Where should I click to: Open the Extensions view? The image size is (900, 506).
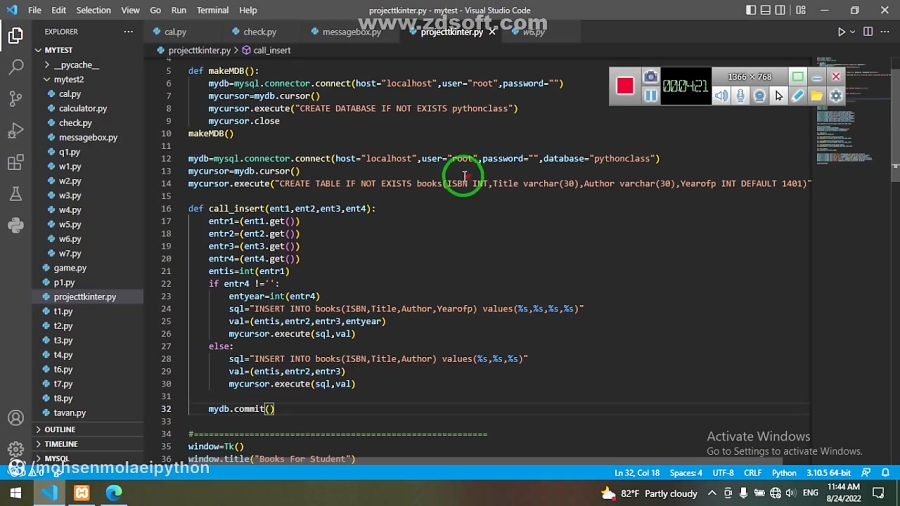[15, 162]
